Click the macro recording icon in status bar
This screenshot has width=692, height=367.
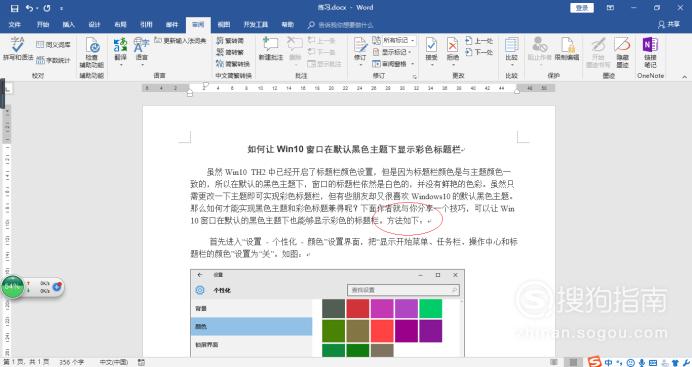(x=141, y=362)
